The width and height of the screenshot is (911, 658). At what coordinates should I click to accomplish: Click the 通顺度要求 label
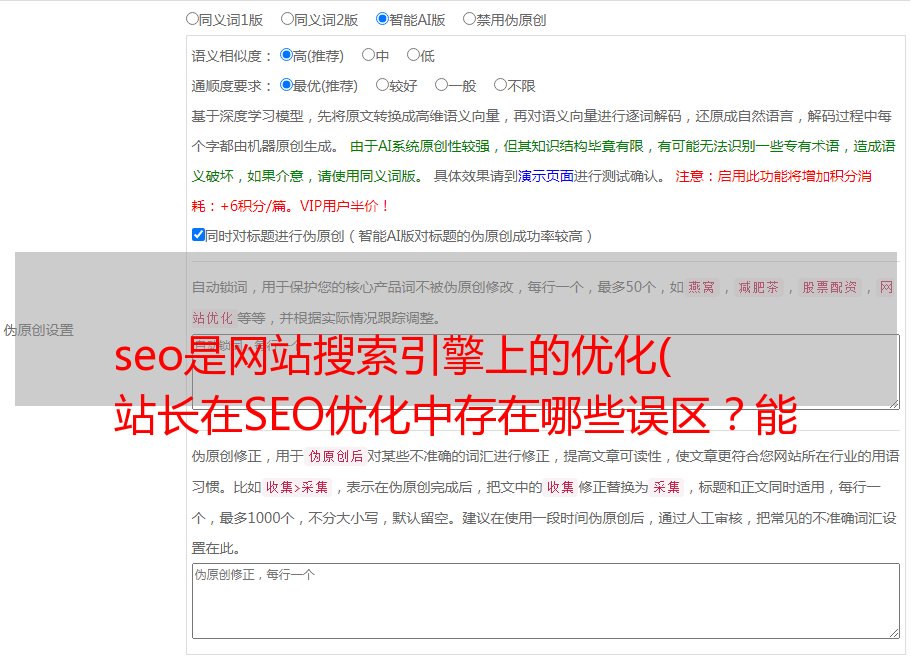tap(232, 86)
